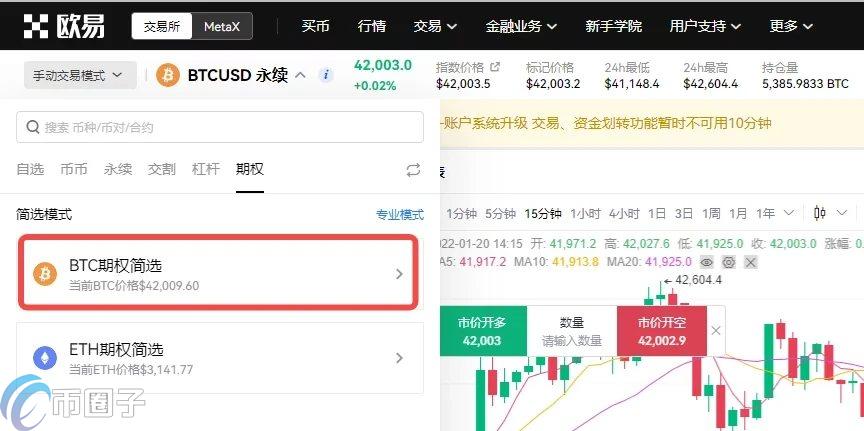Click the OKX 欧易 logo
This screenshot has width=864, height=431.
tap(63, 26)
